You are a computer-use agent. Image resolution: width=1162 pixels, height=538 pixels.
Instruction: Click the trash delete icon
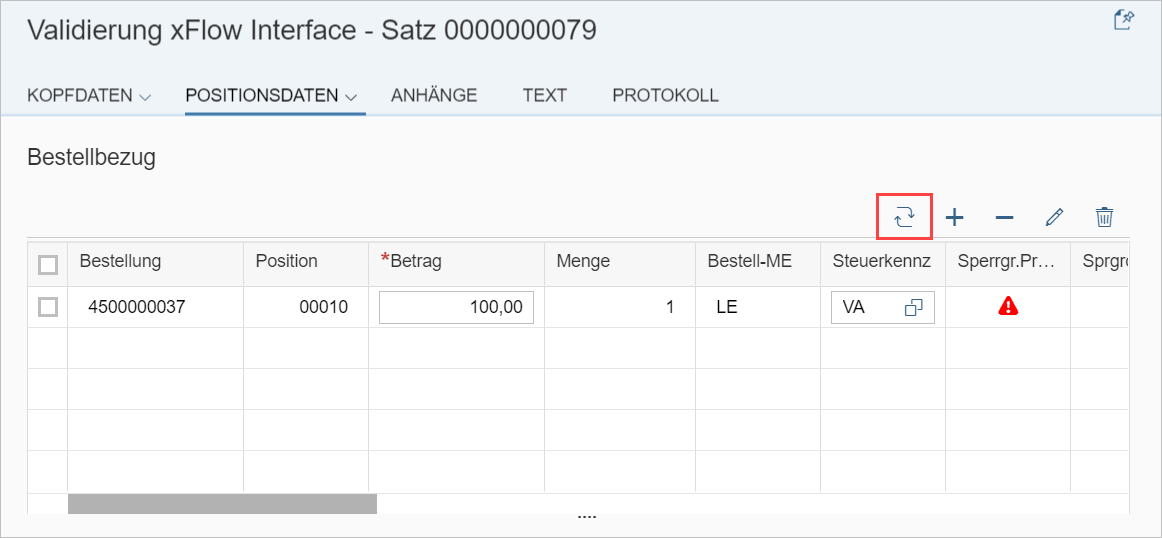pyautogui.click(x=1104, y=217)
